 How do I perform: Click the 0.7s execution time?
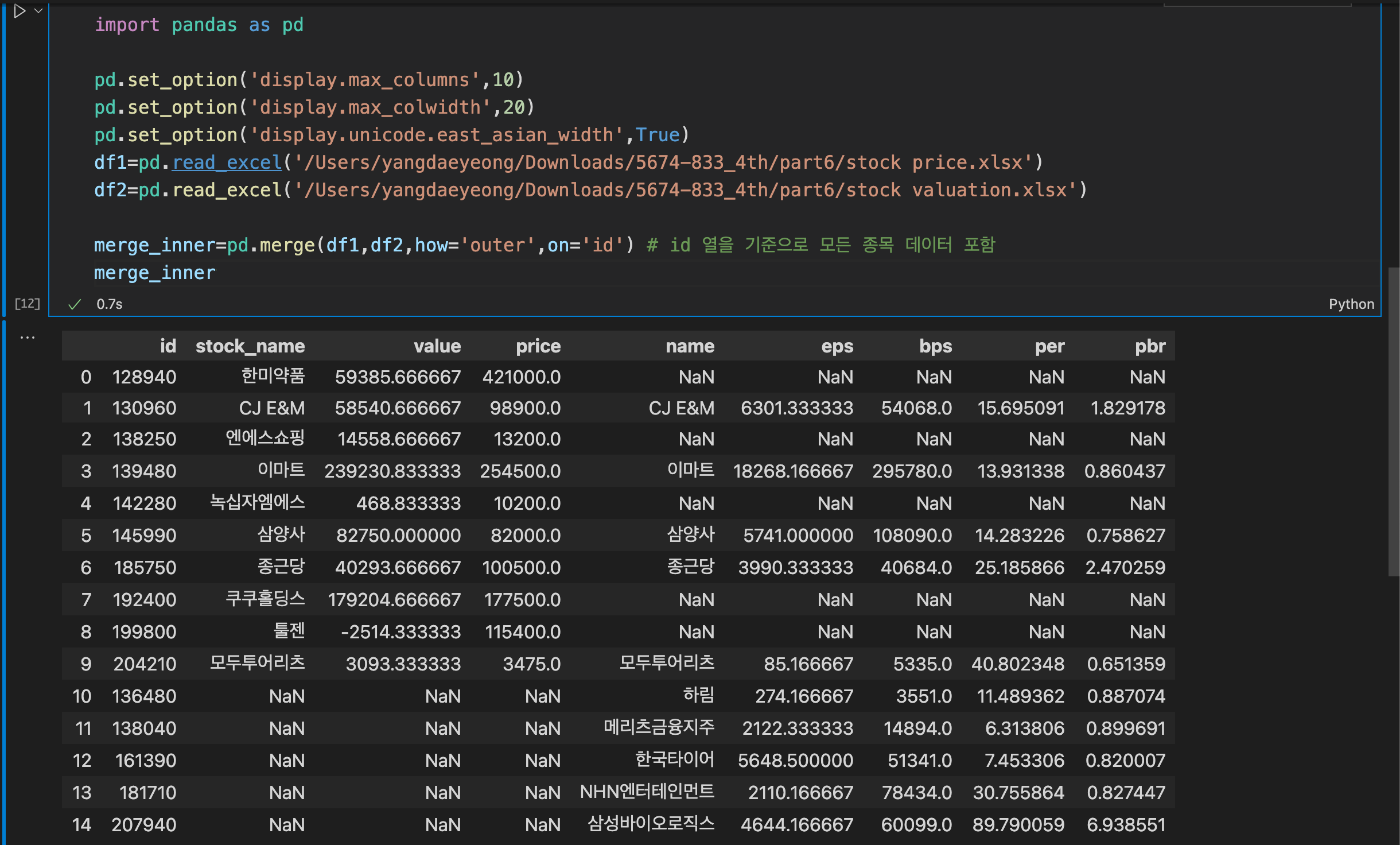(109, 304)
